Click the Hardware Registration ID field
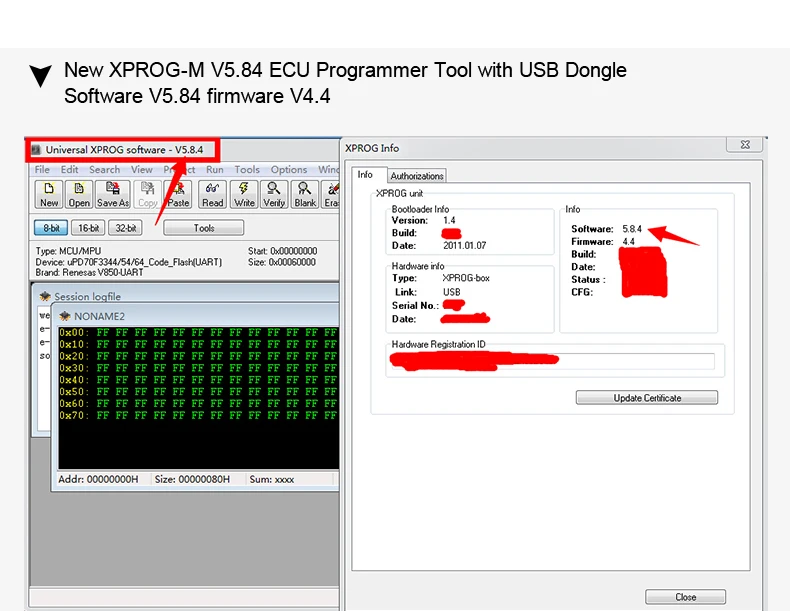 pos(553,361)
